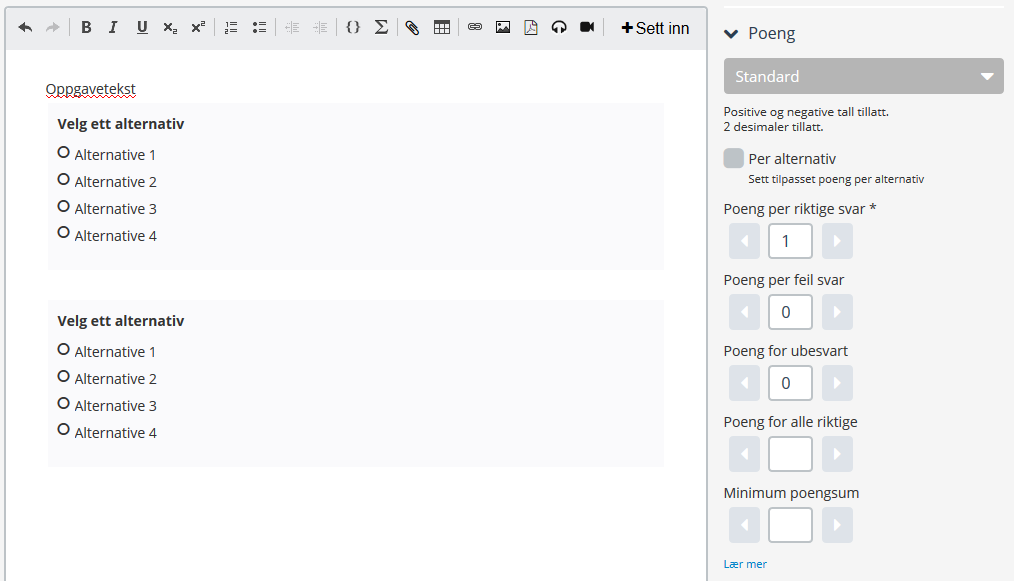Viewport: 1014px width, 581px height.
Task: Insert an audio file with headphones icon
Action: point(559,28)
